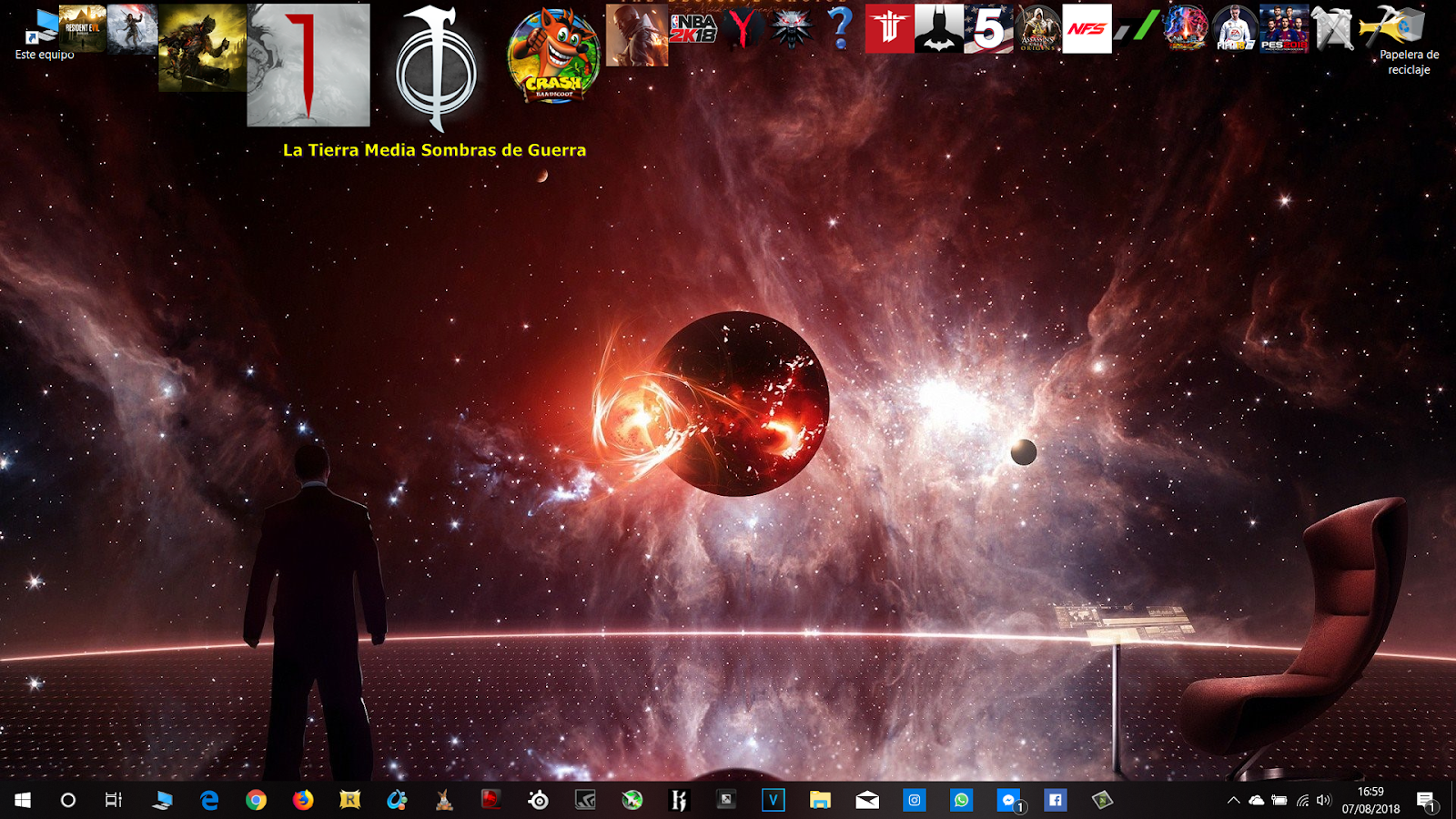This screenshot has height=819, width=1456.
Task: Open the Wi-Fi network tray icon
Action: 1302,801
